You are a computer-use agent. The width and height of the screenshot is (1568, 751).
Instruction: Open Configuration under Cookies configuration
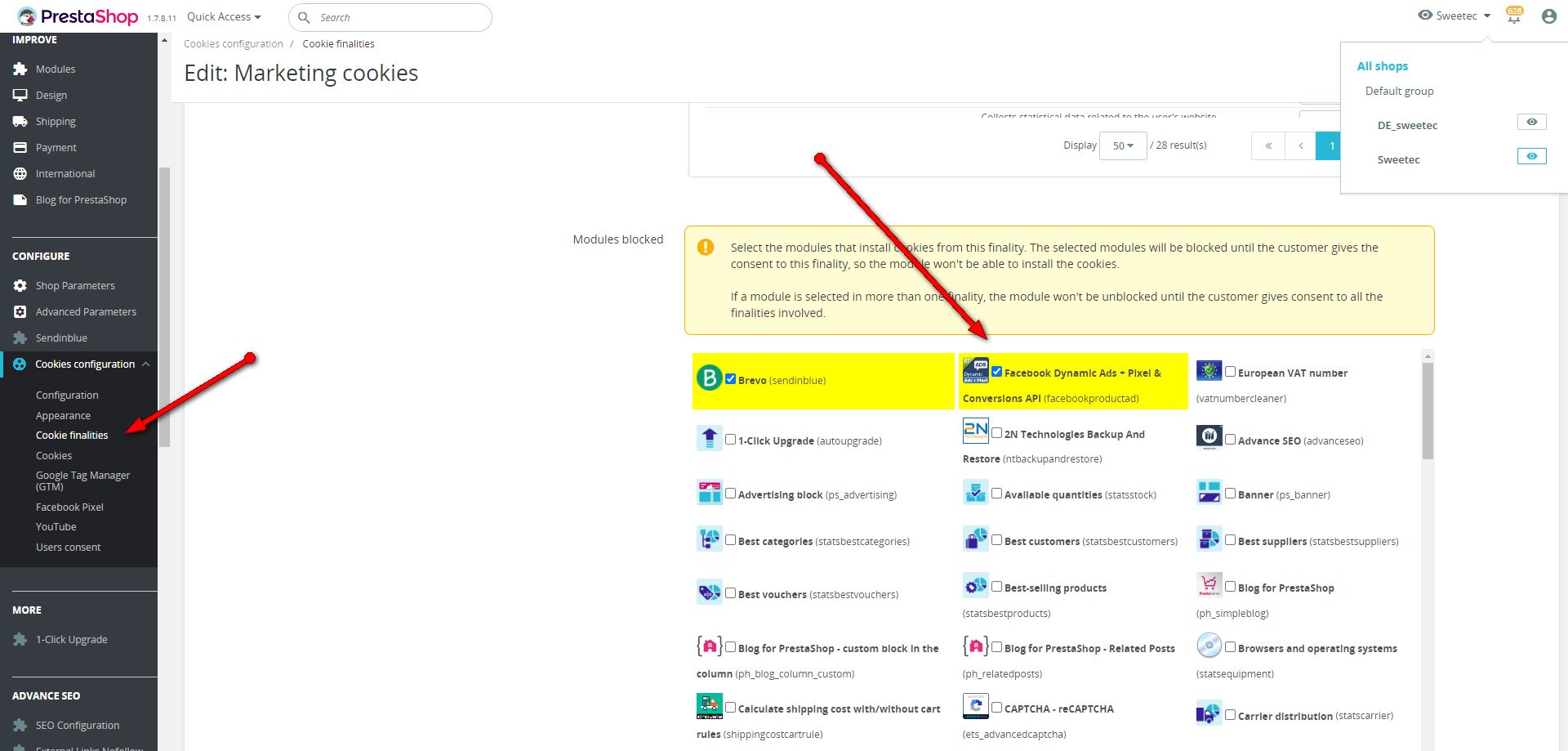point(67,396)
